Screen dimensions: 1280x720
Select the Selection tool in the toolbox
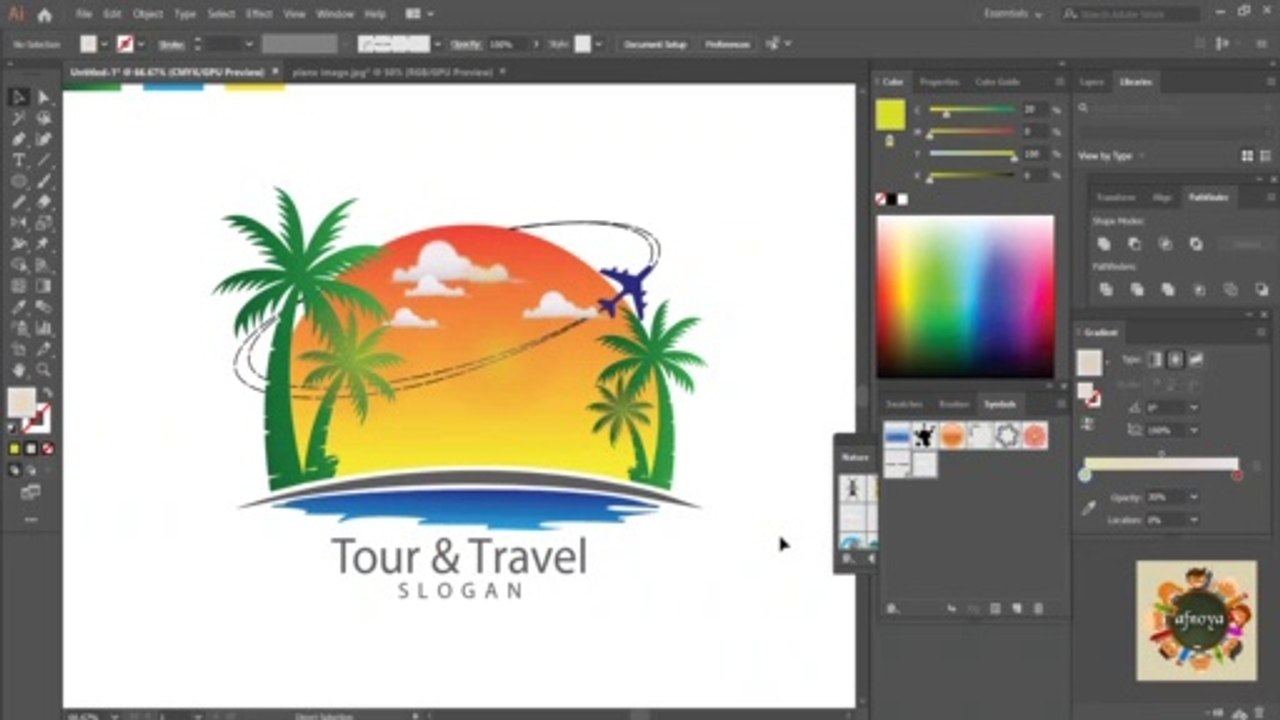19,97
